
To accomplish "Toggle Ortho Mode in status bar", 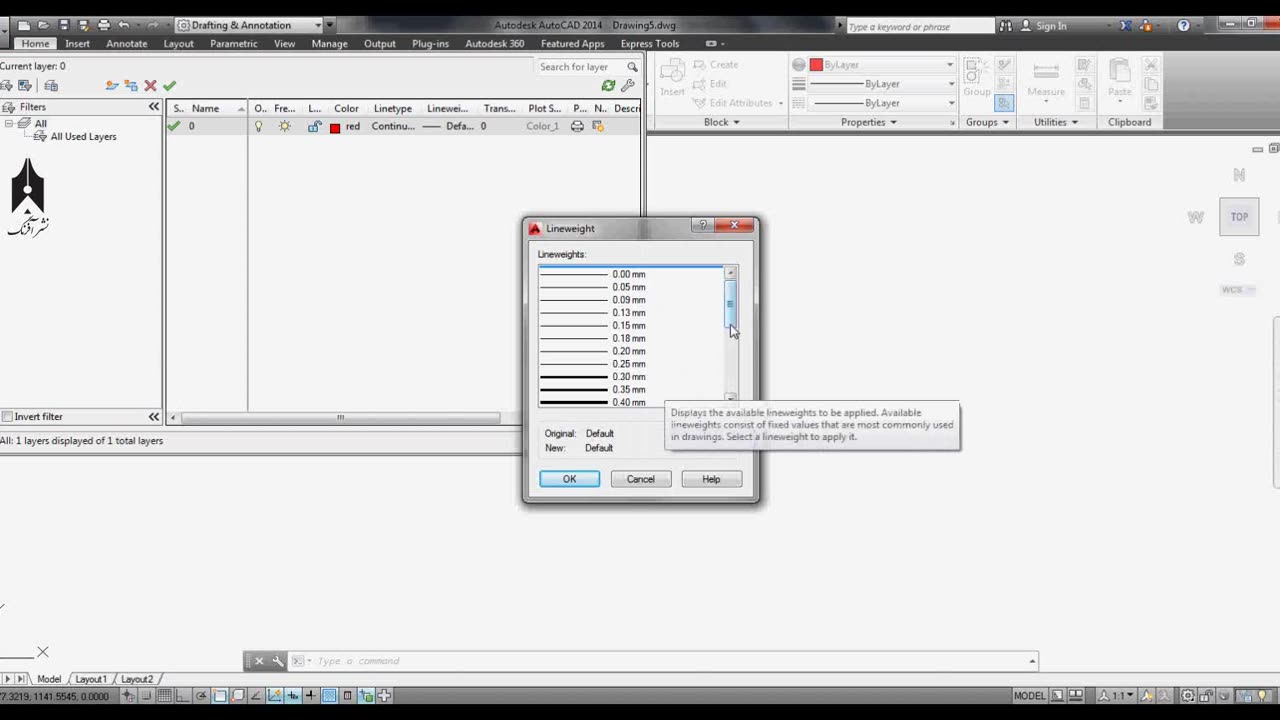I will pos(183,696).
